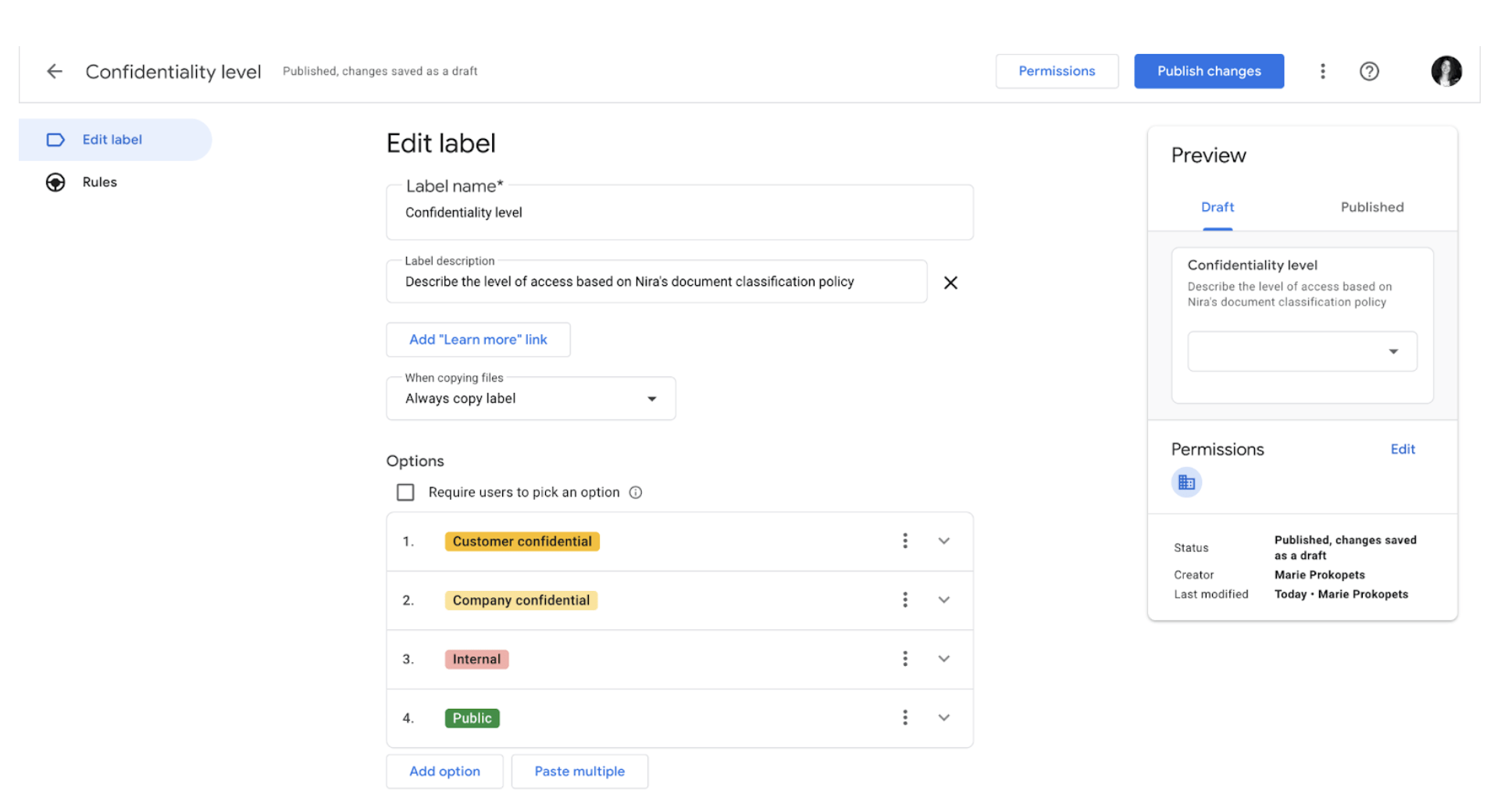1501x812 pixels.
Task: Open more options for Customer confidential
Action: (904, 541)
